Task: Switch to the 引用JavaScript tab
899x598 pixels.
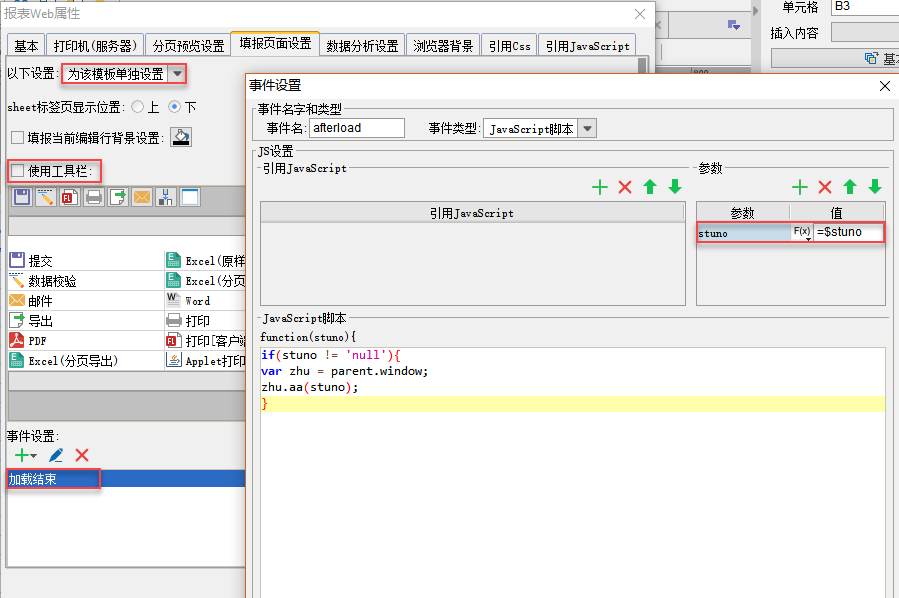Action: (588, 46)
